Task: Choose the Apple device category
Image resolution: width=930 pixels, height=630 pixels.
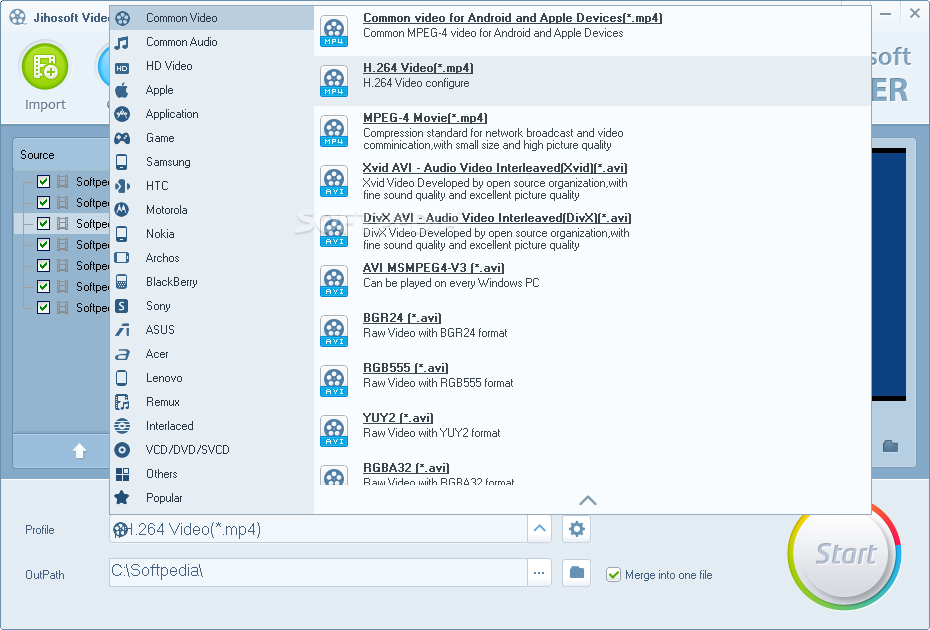Action: click(x=212, y=90)
